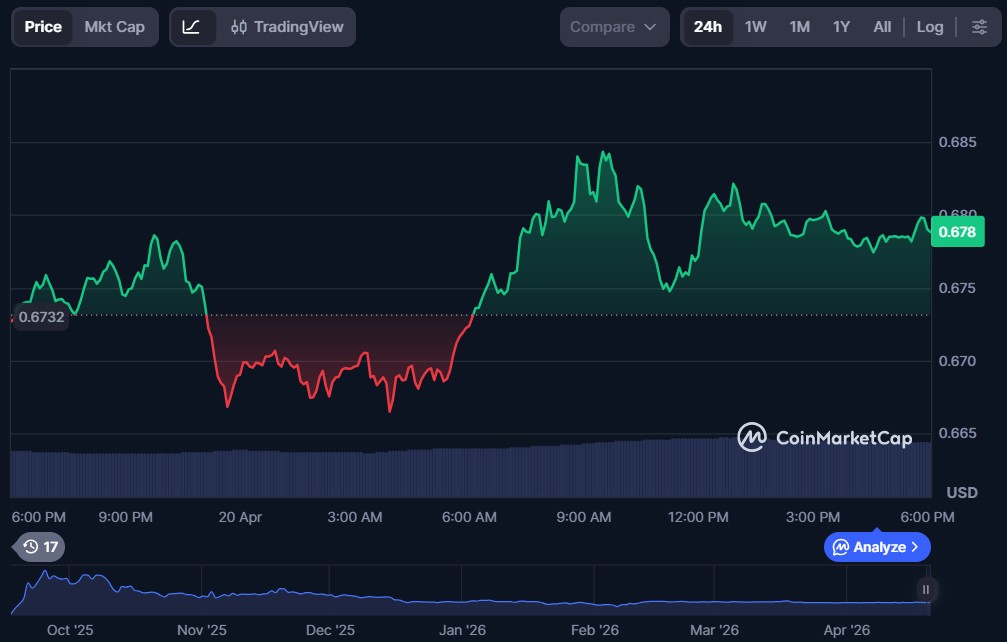Select the line chart view icon

192,27
